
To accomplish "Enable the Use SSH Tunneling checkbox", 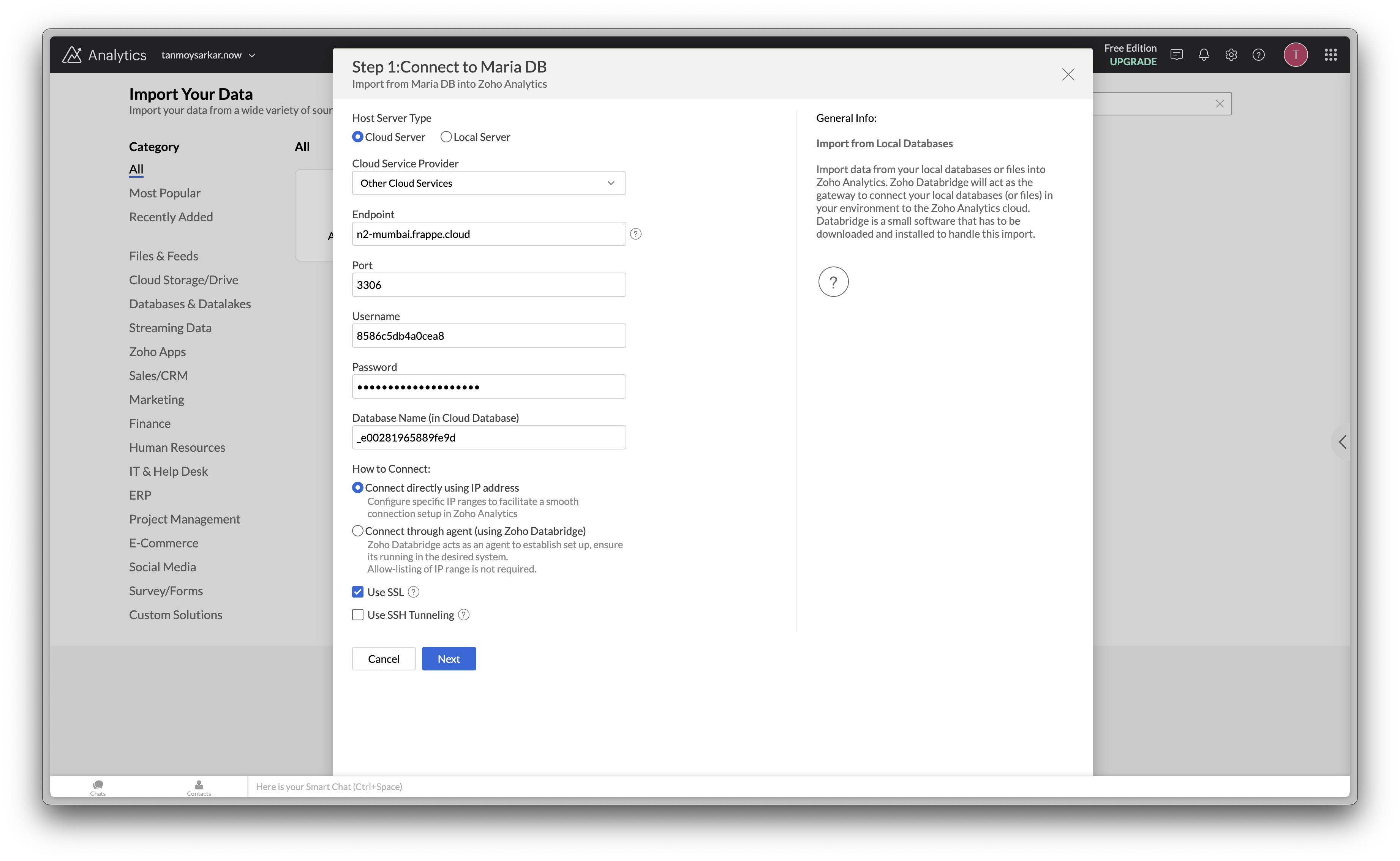I will click(x=358, y=615).
